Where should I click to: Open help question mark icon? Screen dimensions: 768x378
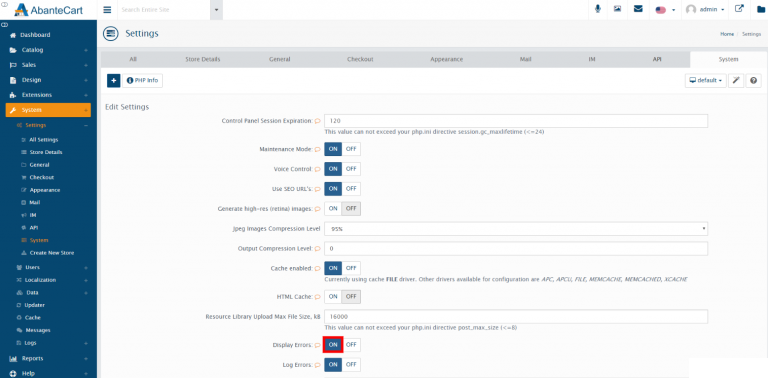tap(753, 80)
